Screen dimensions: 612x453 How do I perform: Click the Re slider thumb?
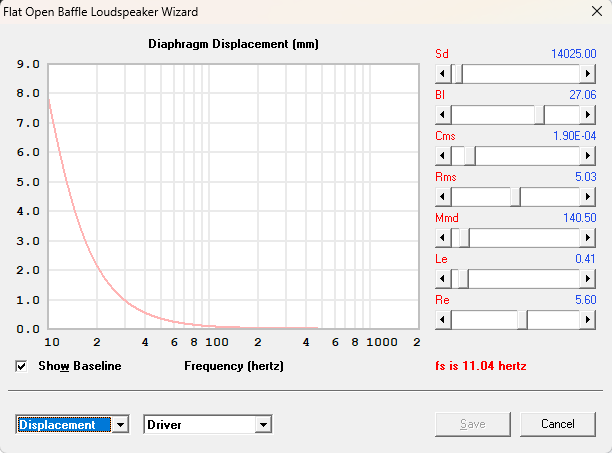(522, 320)
